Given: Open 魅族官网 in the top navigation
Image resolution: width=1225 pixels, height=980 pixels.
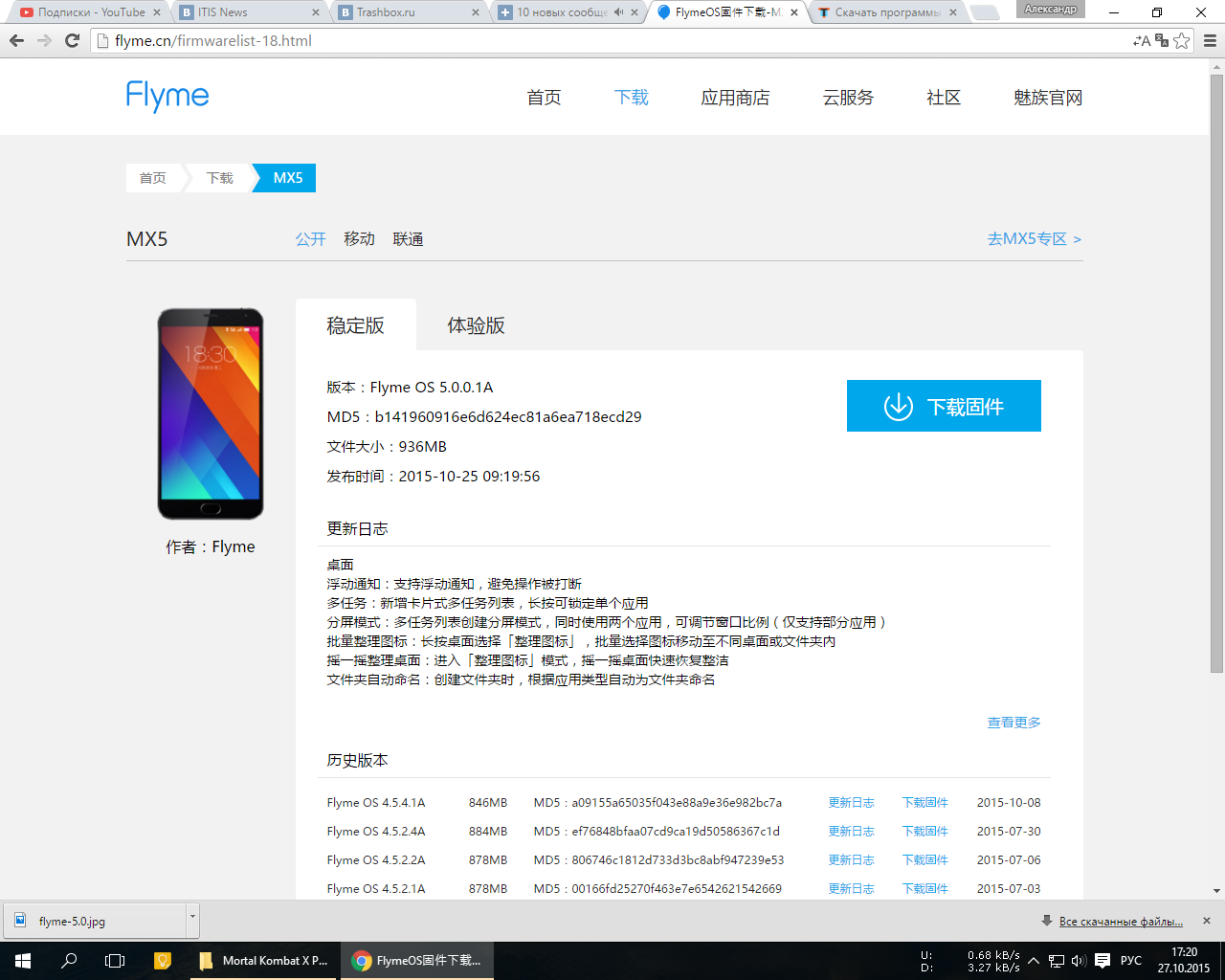Looking at the screenshot, I should pyautogui.click(x=1048, y=98).
